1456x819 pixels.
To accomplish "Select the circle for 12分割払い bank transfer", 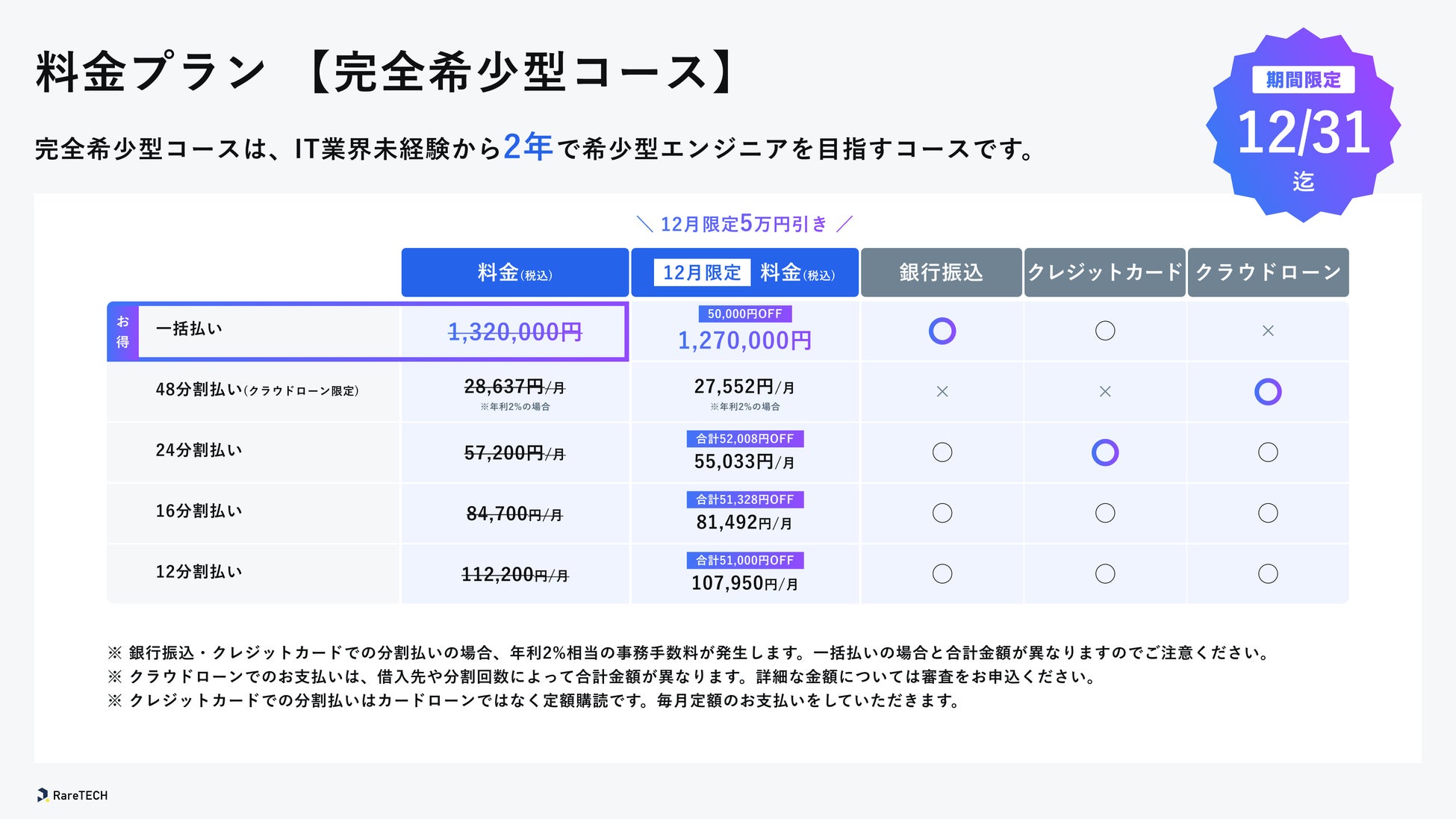I will coord(942,573).
